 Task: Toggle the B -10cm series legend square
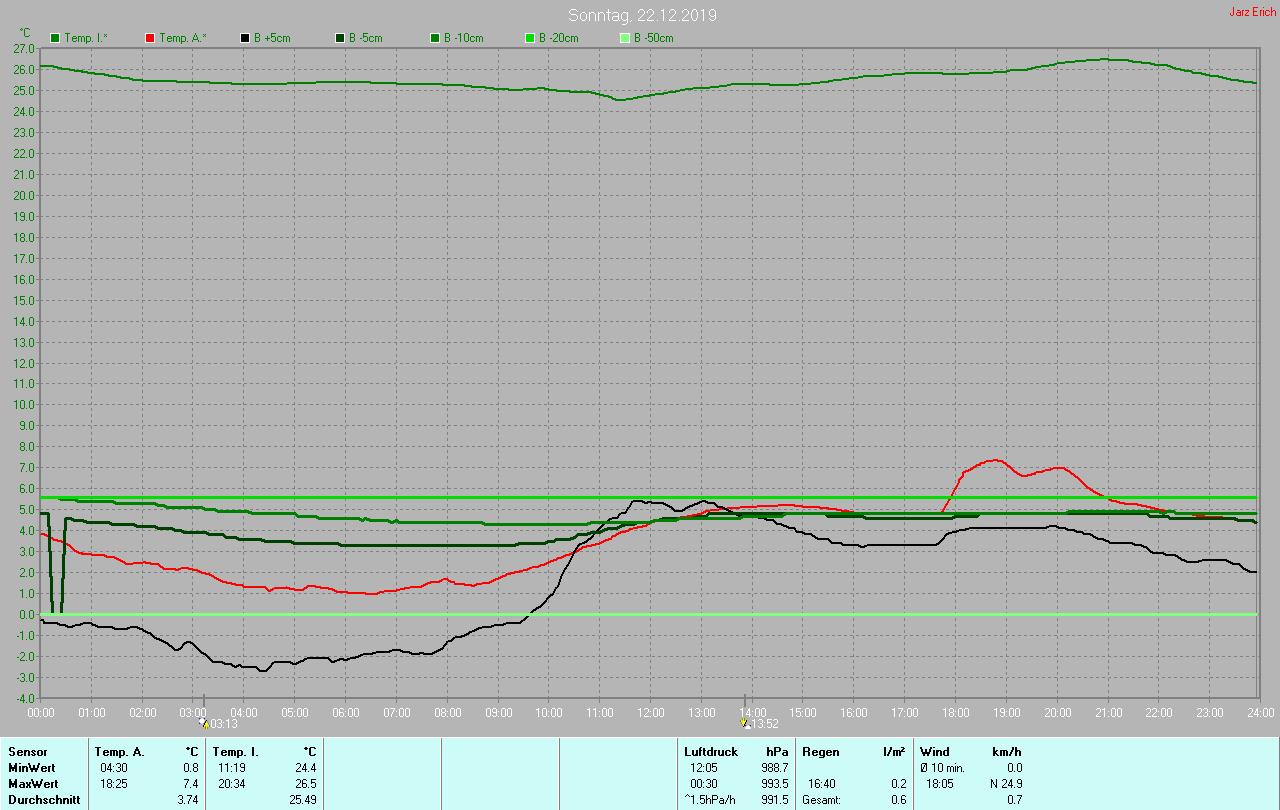point(435,38)
